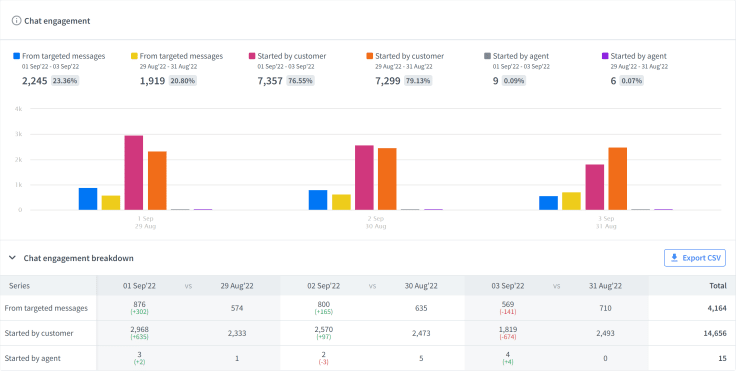Click the blue bar for 3 Sep
736x371 pixels.
tap(548, 203)
